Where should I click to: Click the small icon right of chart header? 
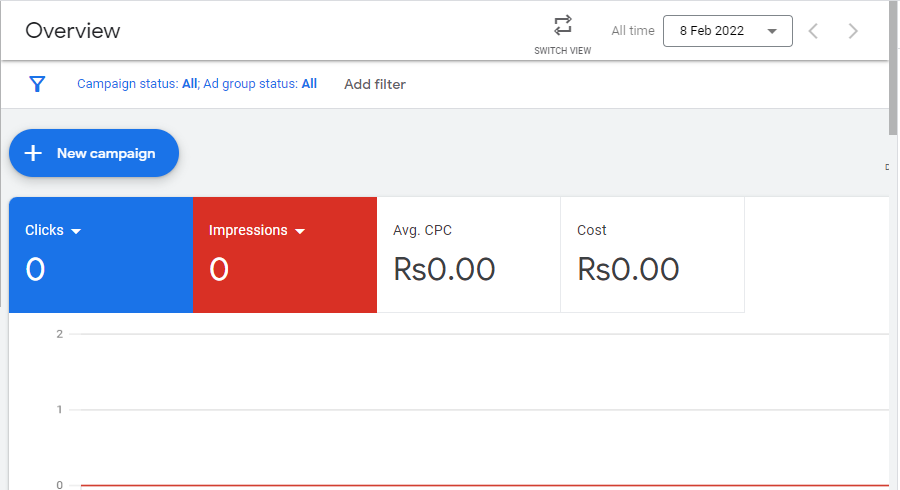point(887,167)
